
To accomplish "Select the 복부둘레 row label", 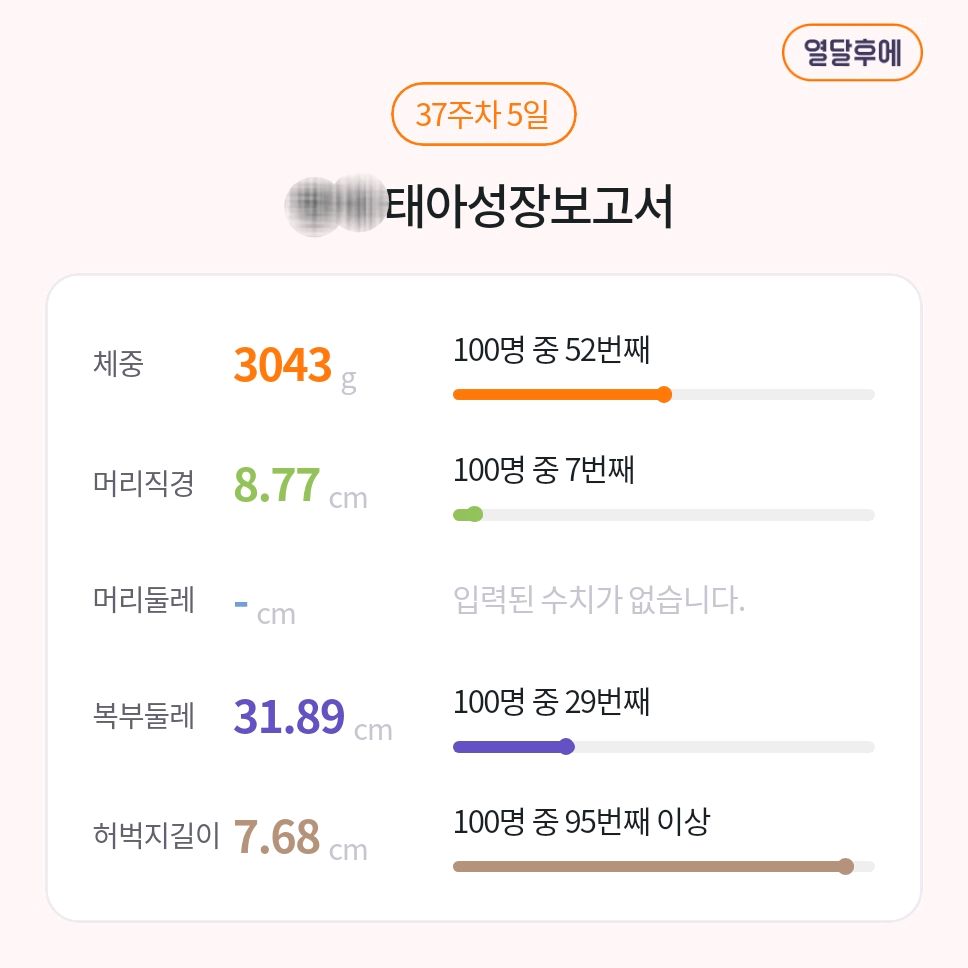I will pos(144,716).
